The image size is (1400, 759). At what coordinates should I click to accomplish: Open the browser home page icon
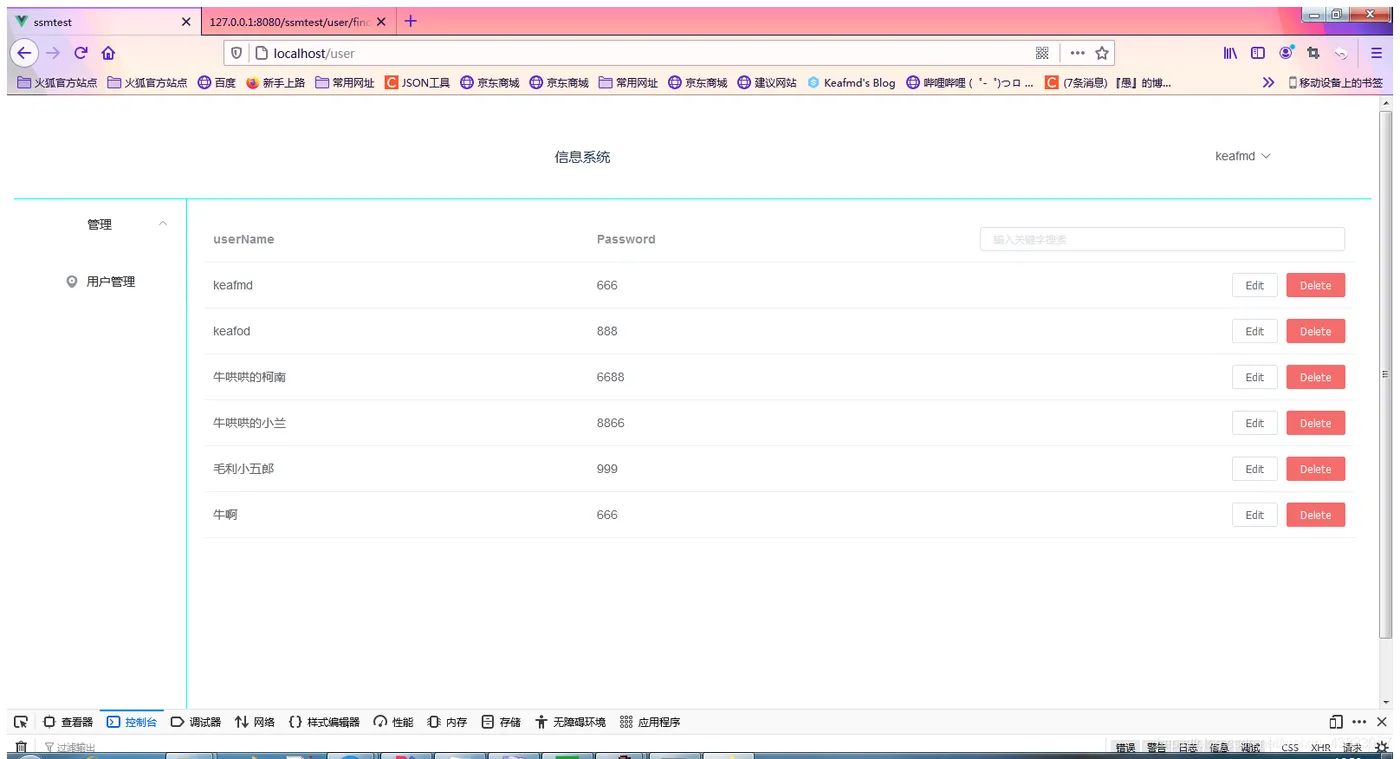click(108, 53)
